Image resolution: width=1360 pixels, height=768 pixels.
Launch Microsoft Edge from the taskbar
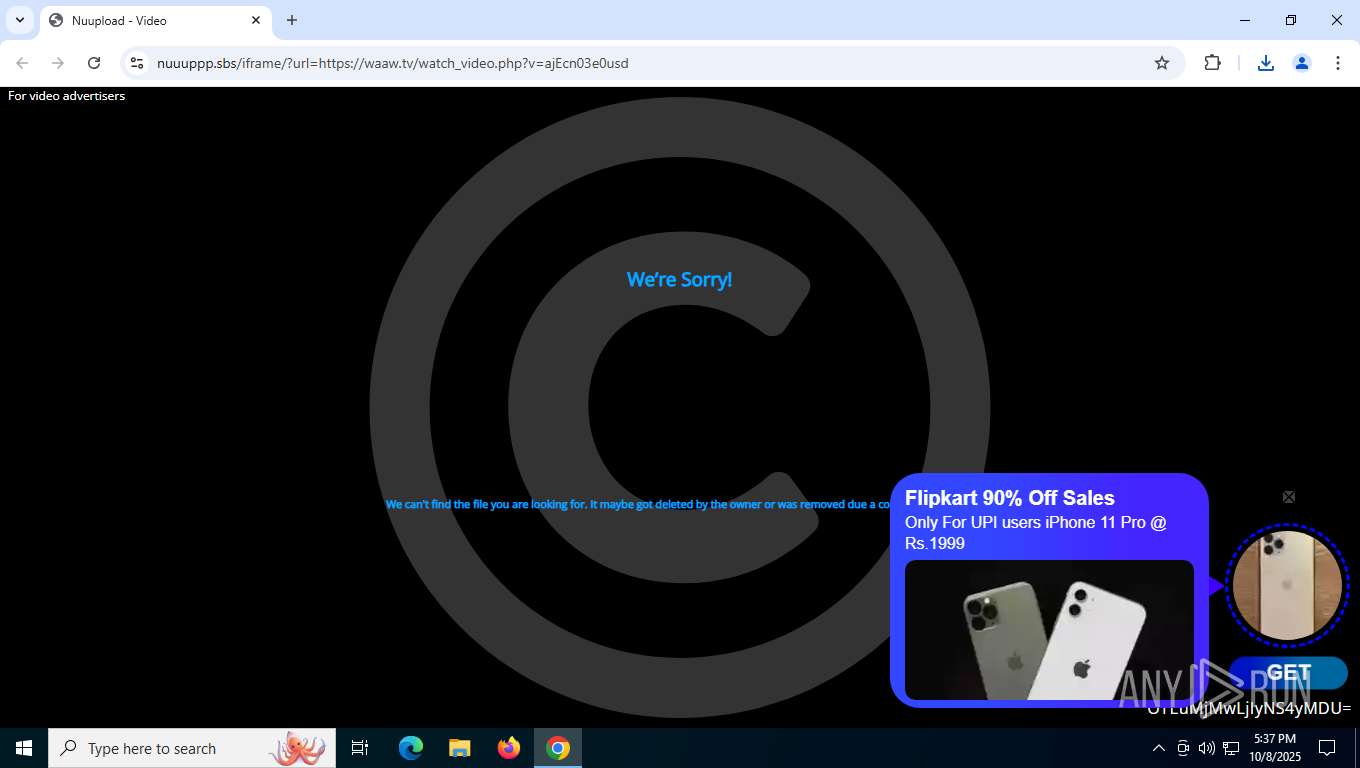[x=411, y=748]
